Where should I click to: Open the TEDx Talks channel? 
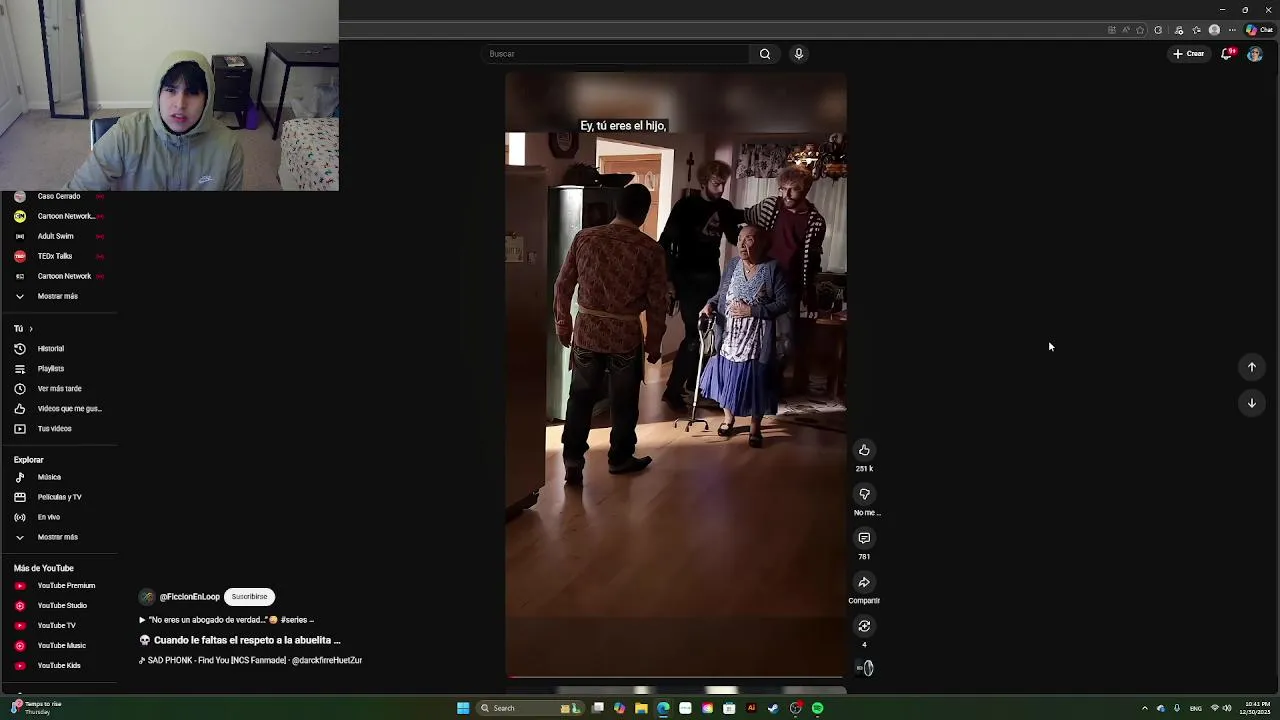click(55, 256)
